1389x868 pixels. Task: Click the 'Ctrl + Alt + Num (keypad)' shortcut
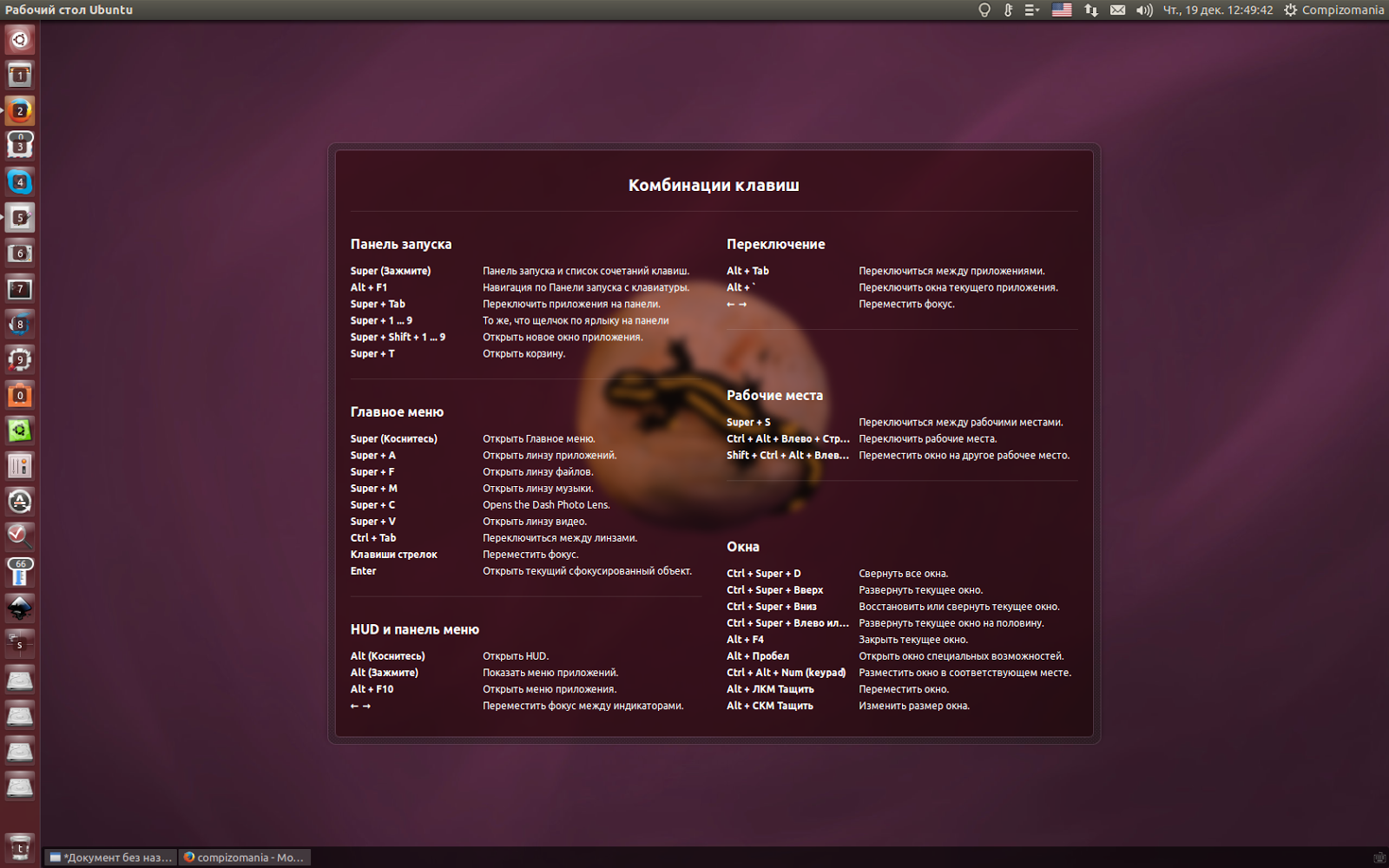787,672
